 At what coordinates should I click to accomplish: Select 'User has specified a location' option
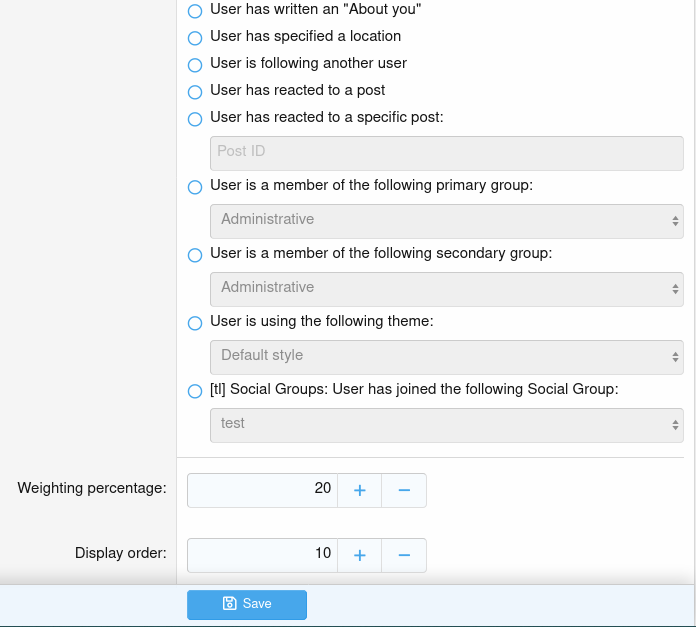(195, 38)
